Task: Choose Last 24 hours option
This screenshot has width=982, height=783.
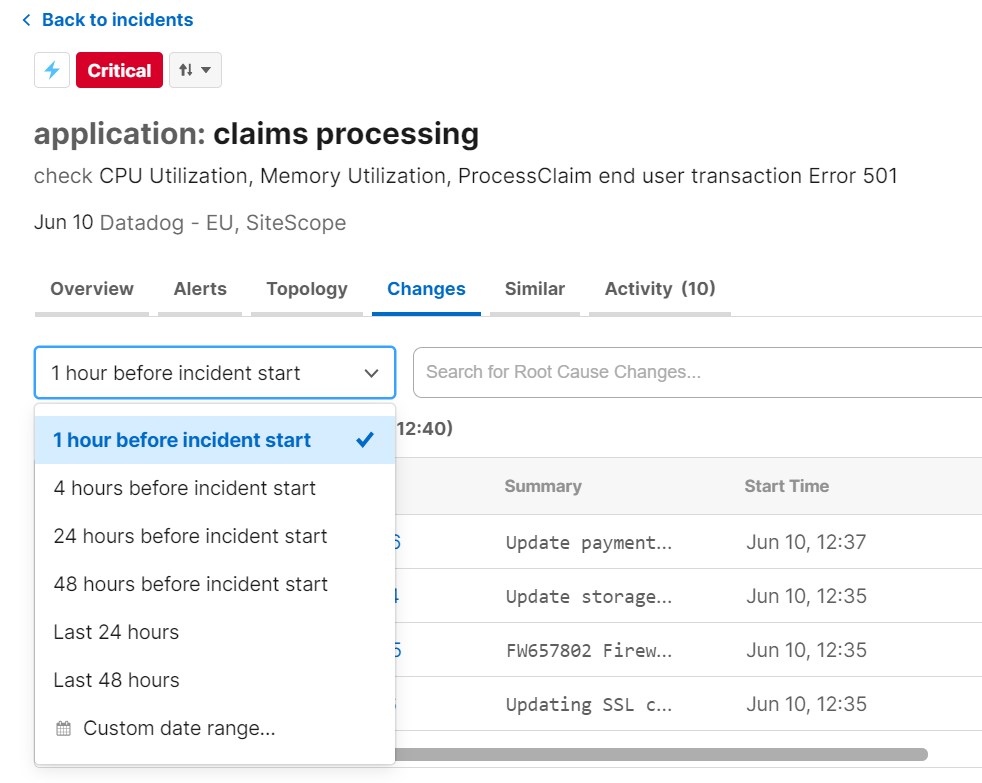Action: click(116, 632)
